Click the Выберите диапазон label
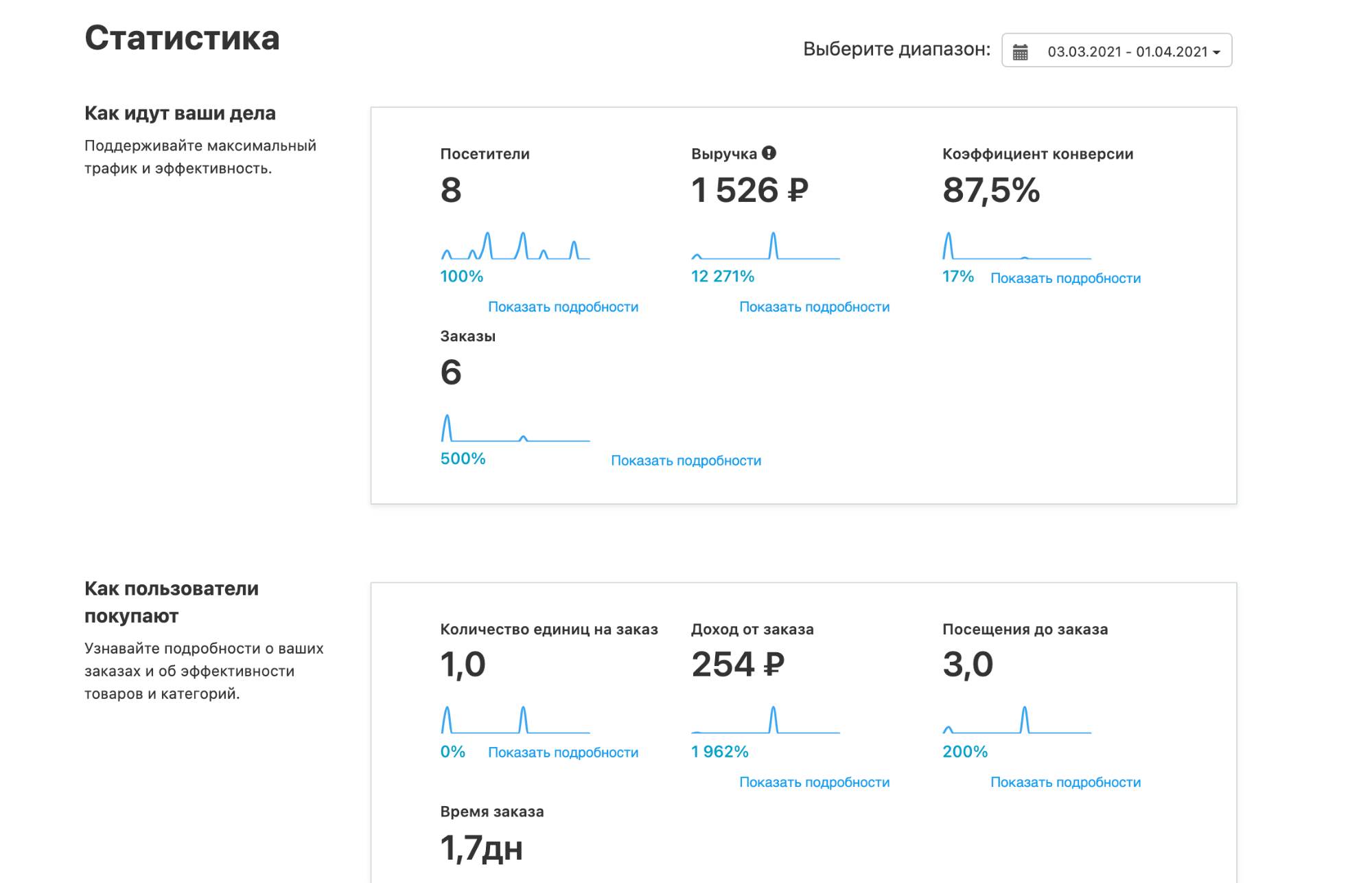 (x=897, y=49)
